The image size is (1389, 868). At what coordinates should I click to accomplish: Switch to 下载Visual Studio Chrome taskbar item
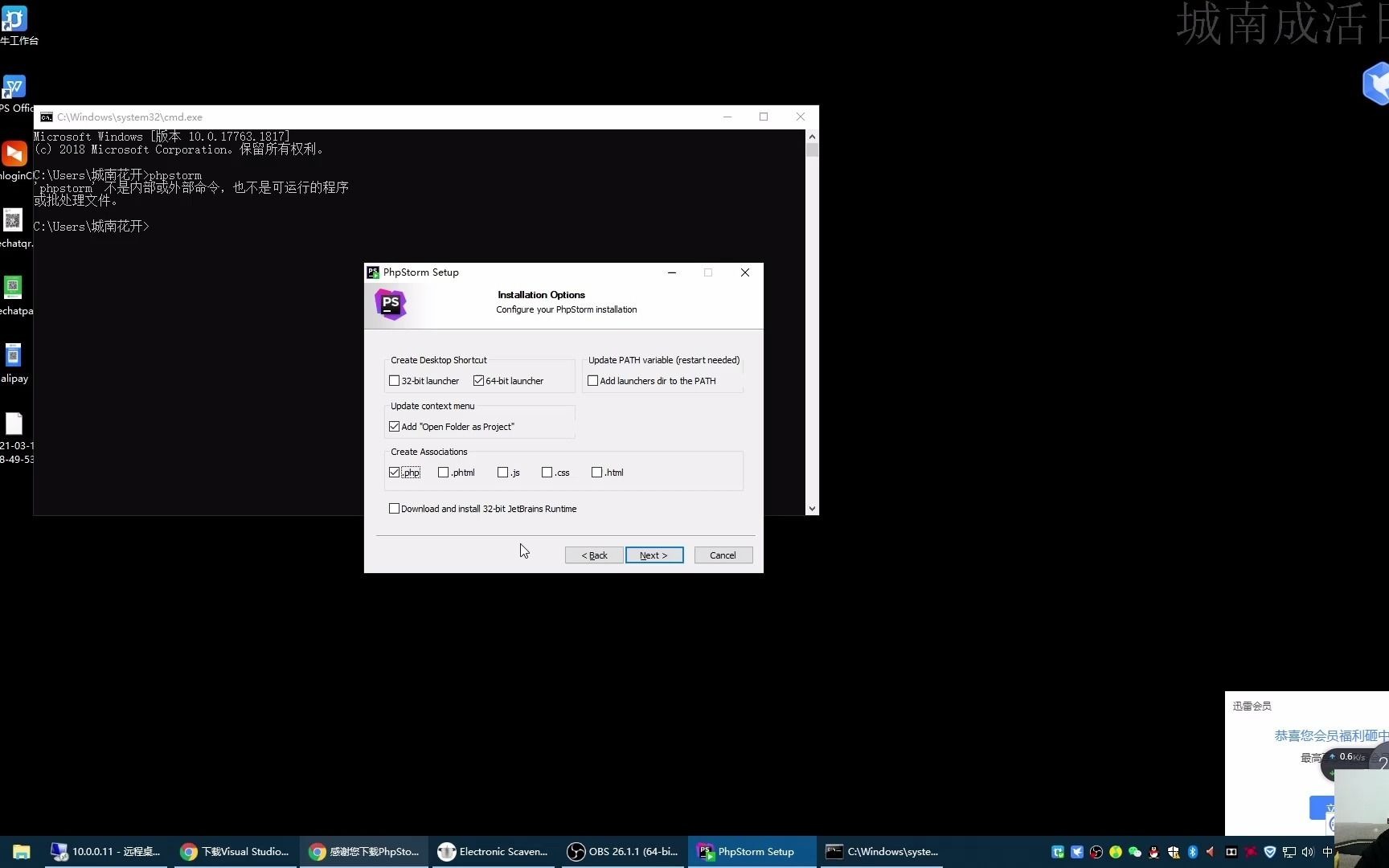click(235, 852)
